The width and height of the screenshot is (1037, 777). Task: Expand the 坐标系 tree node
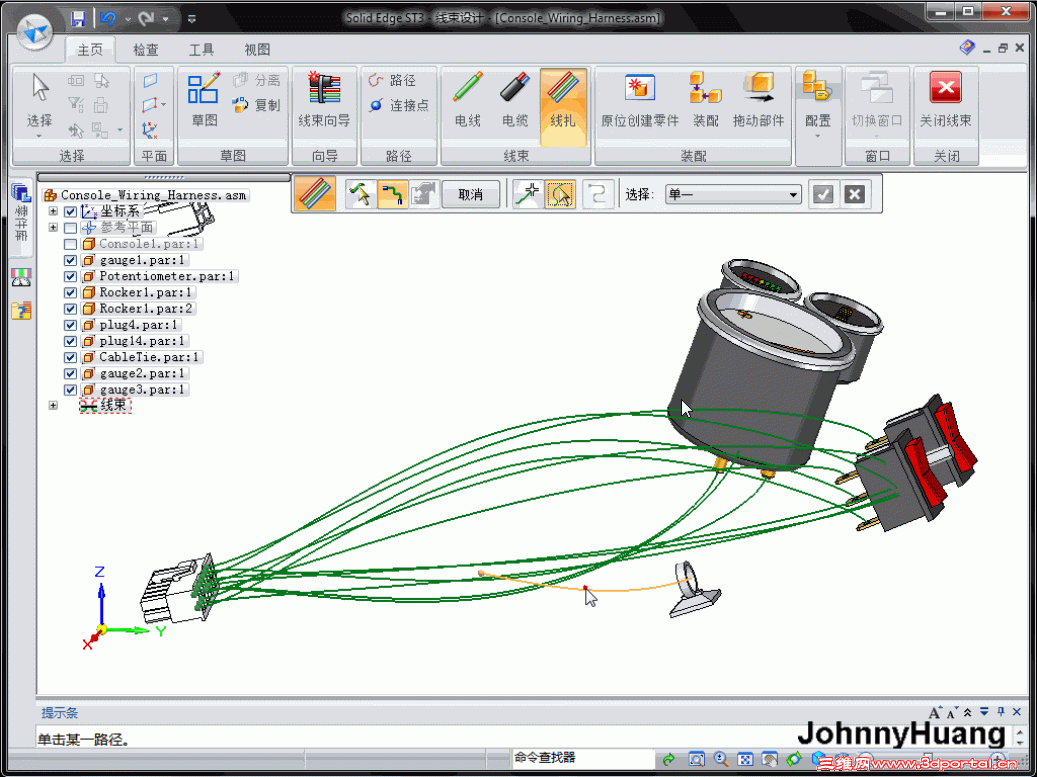coord(53,211)
